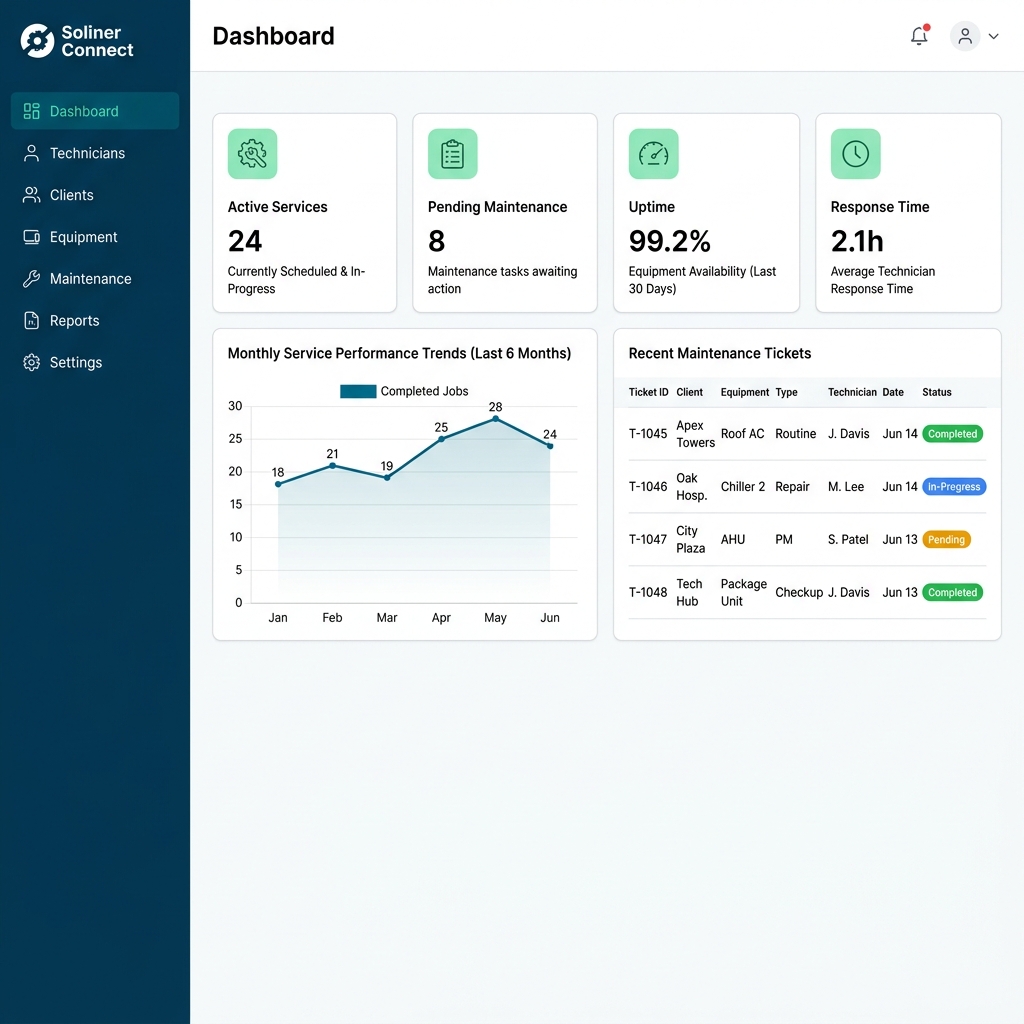The image size is (1024, 1024).
Task: Click the Feb data point labeled 21
Action: (x=332, y=466)
